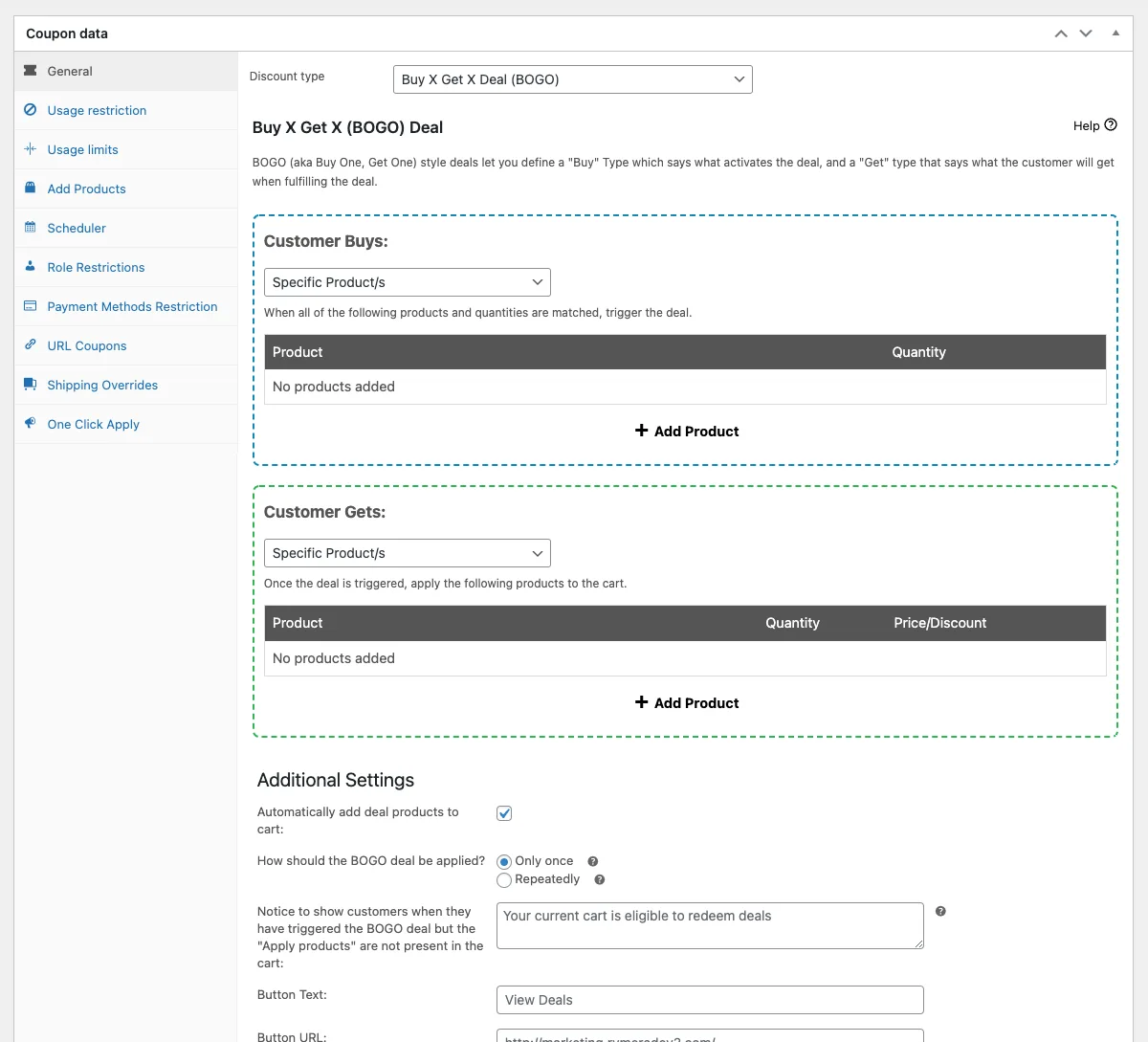Move the Coupon data panel up

pos(1061,33)
